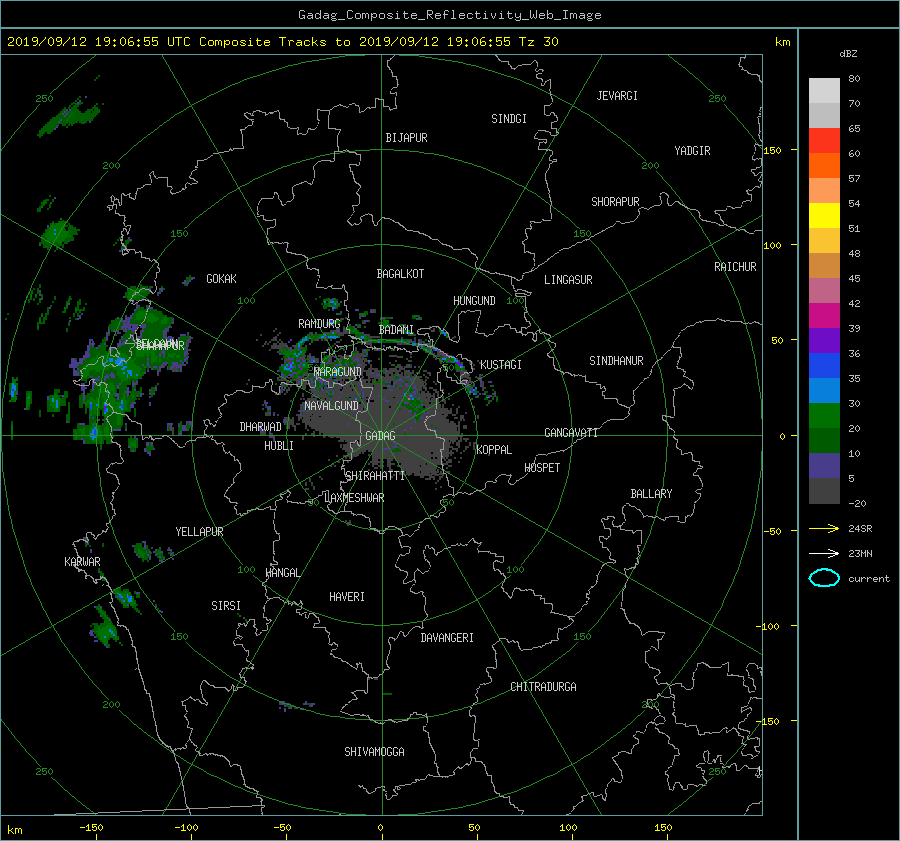Click the 150 tick on the bottom km axis
The image size is (900, 841).
(x=663, y=827)
